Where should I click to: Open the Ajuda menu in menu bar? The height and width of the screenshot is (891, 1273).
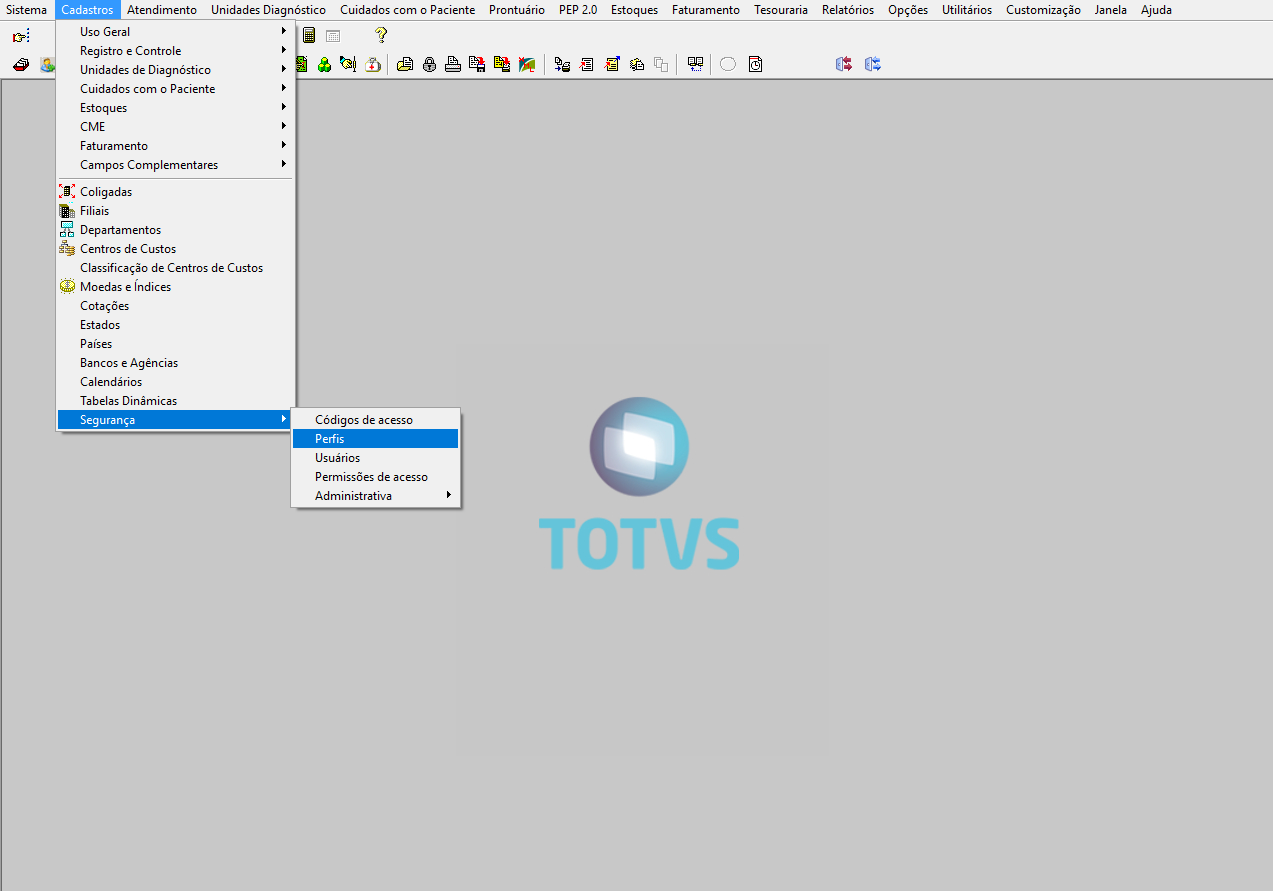tap(1156, 10)
